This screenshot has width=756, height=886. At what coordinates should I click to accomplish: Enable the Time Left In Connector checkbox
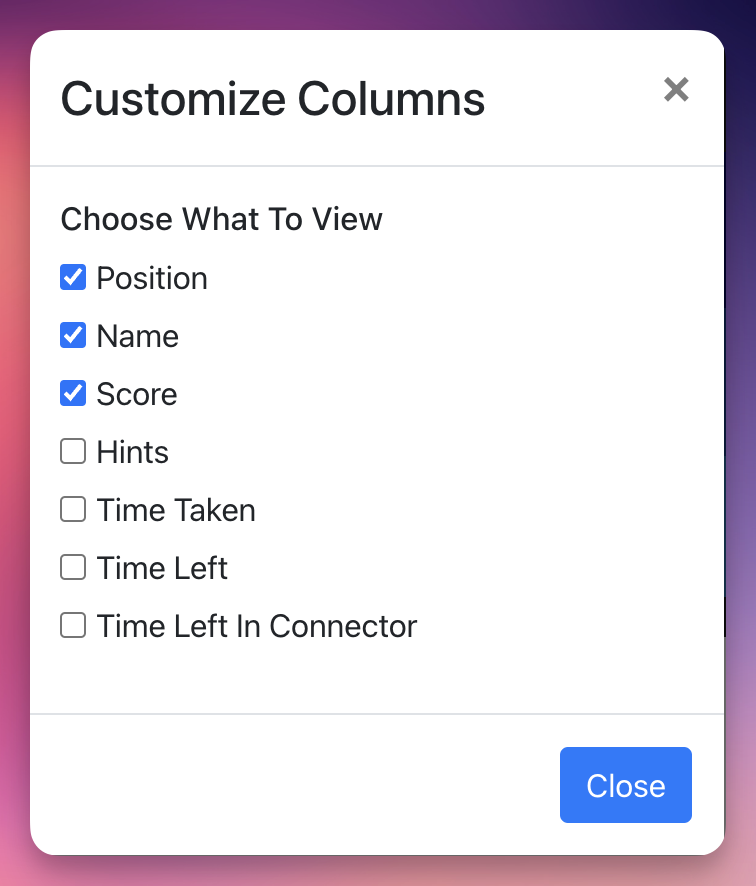pos(73,626)
